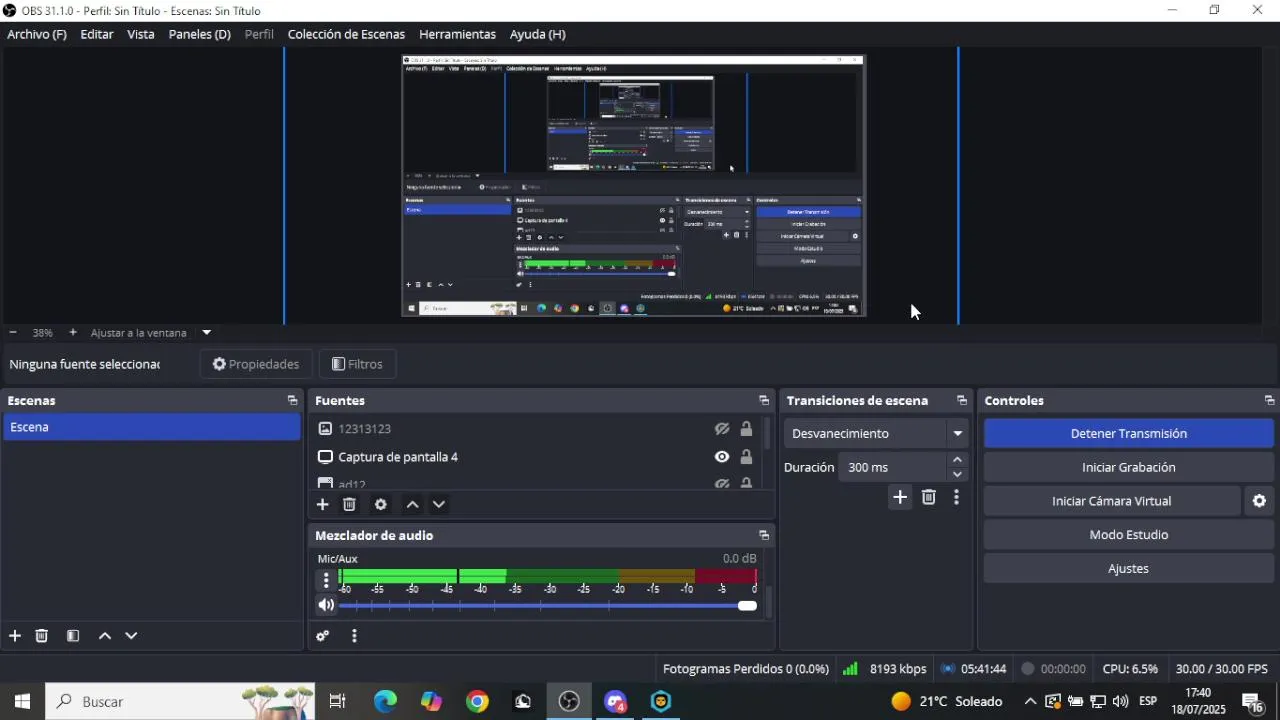The image size is (1280, 720).
Task: Click Iniciar Grabación button
Action: pos(1129,467)
